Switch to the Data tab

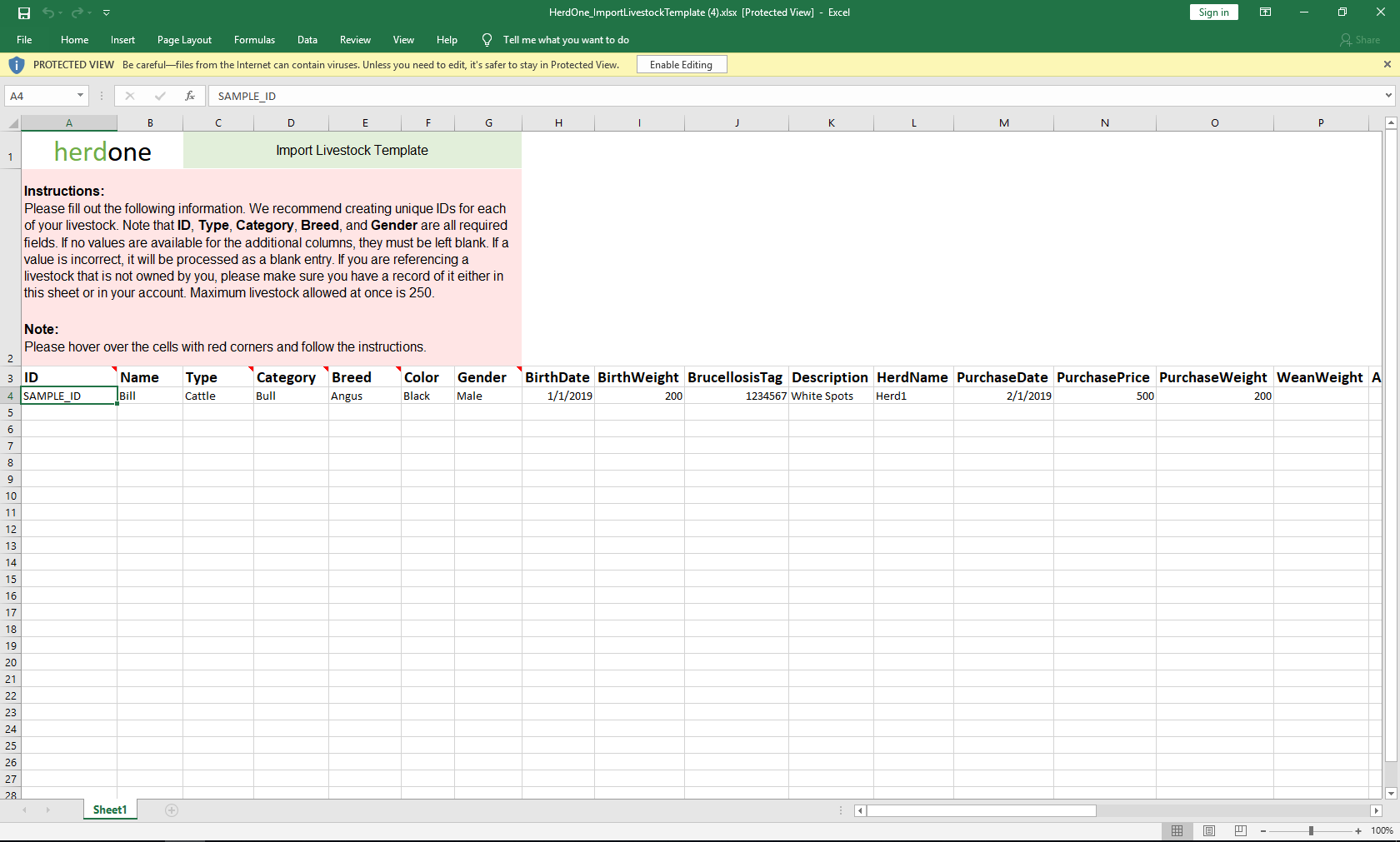pyautogui.click(x=307, y=40)
